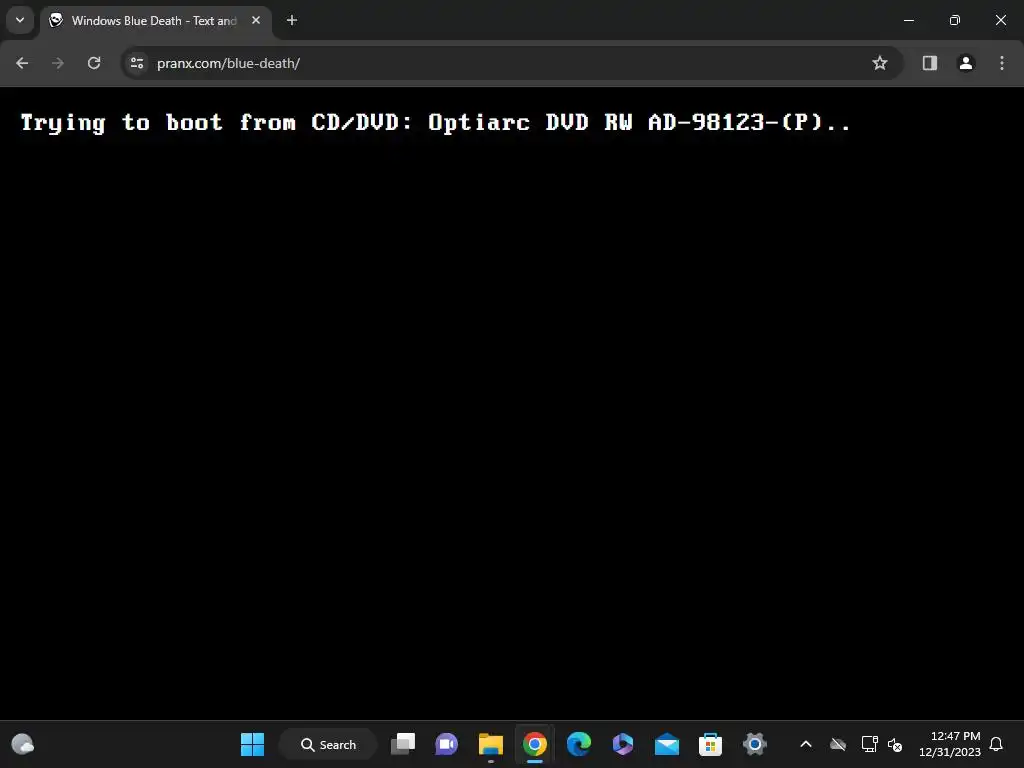Open the Chrome three-dot menu
Viewport: 1024px width, 768px height.
tap(1002, 63)
